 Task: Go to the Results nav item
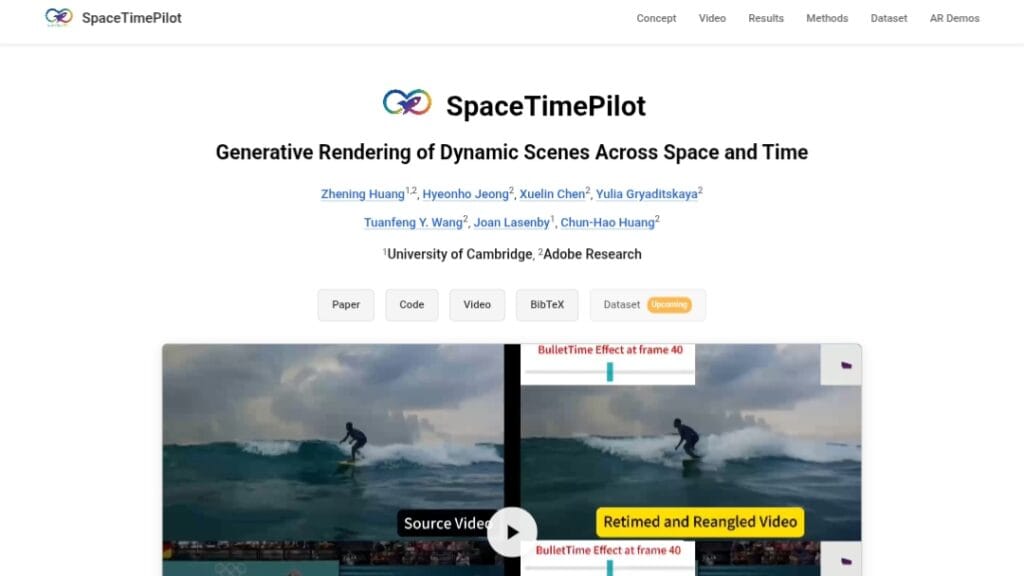point(766,18)
